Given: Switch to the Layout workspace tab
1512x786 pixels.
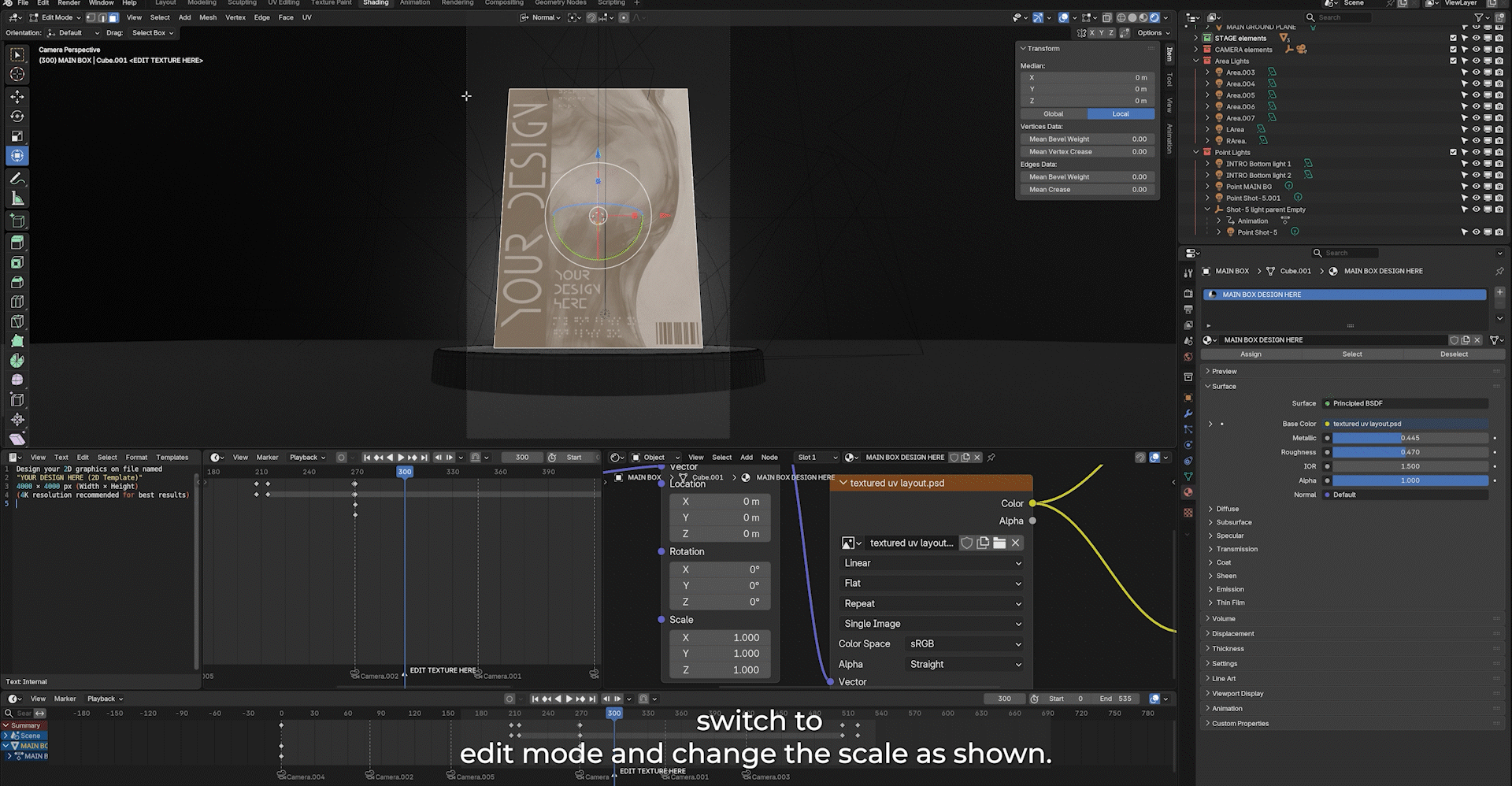Looking at the screenshot, I should [x=165, y=3].
